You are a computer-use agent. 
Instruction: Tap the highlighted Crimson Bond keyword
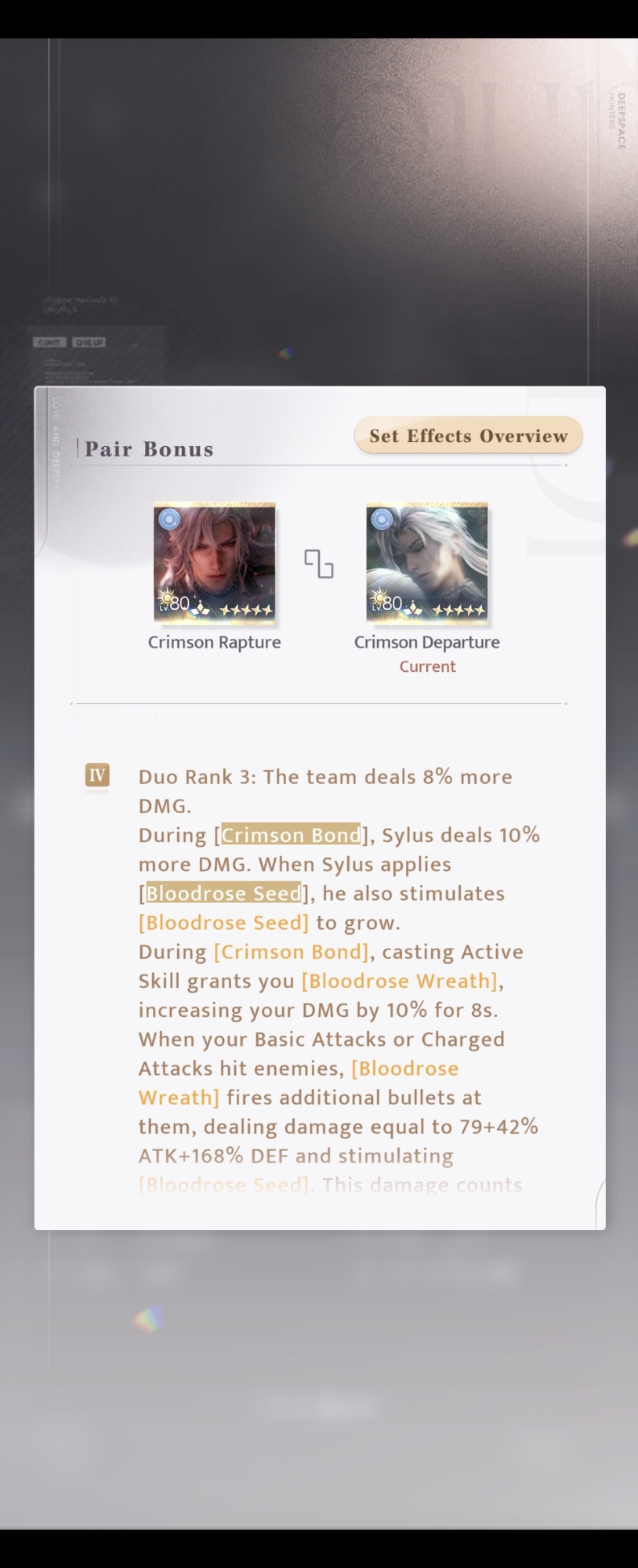[291, 834]
